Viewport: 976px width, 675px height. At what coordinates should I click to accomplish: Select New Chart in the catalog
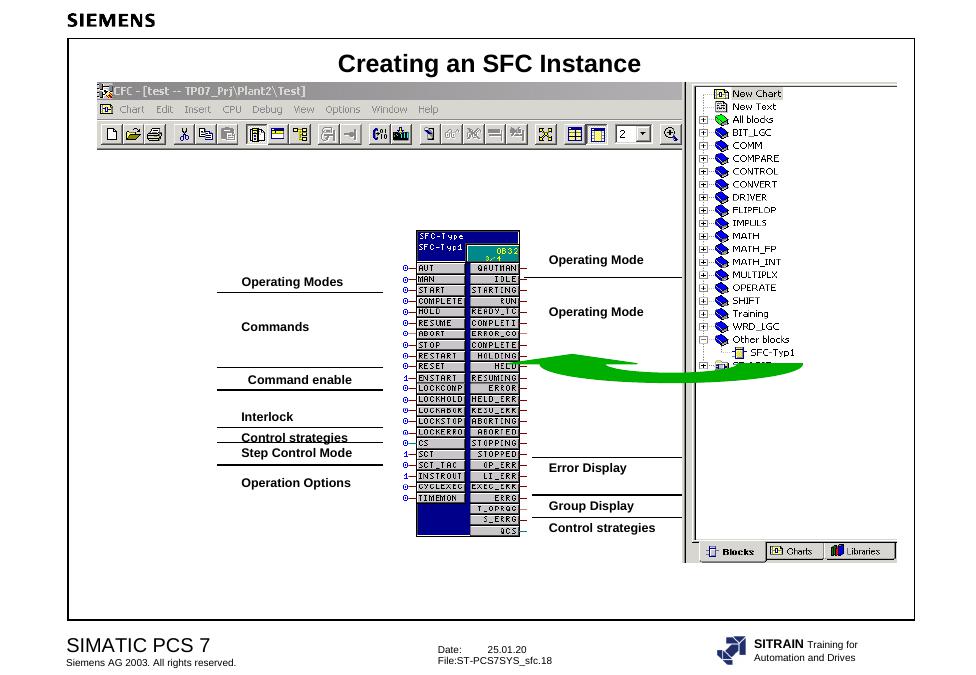click(x=756, y=93)
